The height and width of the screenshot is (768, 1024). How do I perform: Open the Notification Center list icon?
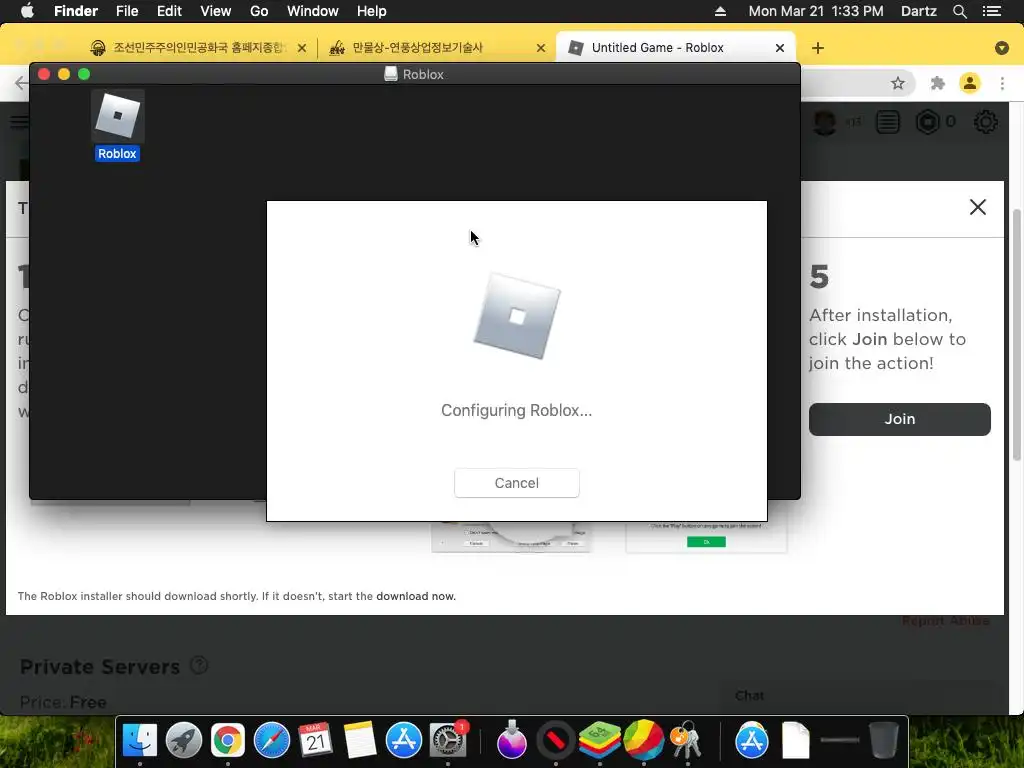pyautogui.click(x=991, y=11)
